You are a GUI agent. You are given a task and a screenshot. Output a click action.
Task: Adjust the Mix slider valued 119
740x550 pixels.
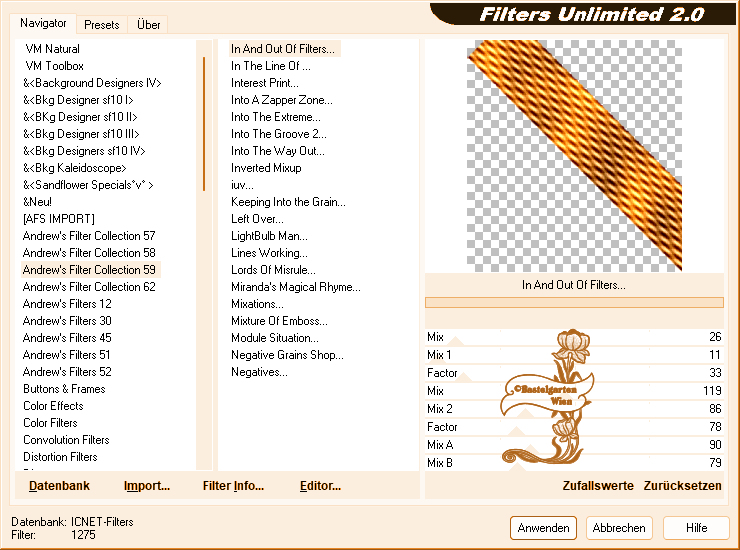(x=574, y=391)
